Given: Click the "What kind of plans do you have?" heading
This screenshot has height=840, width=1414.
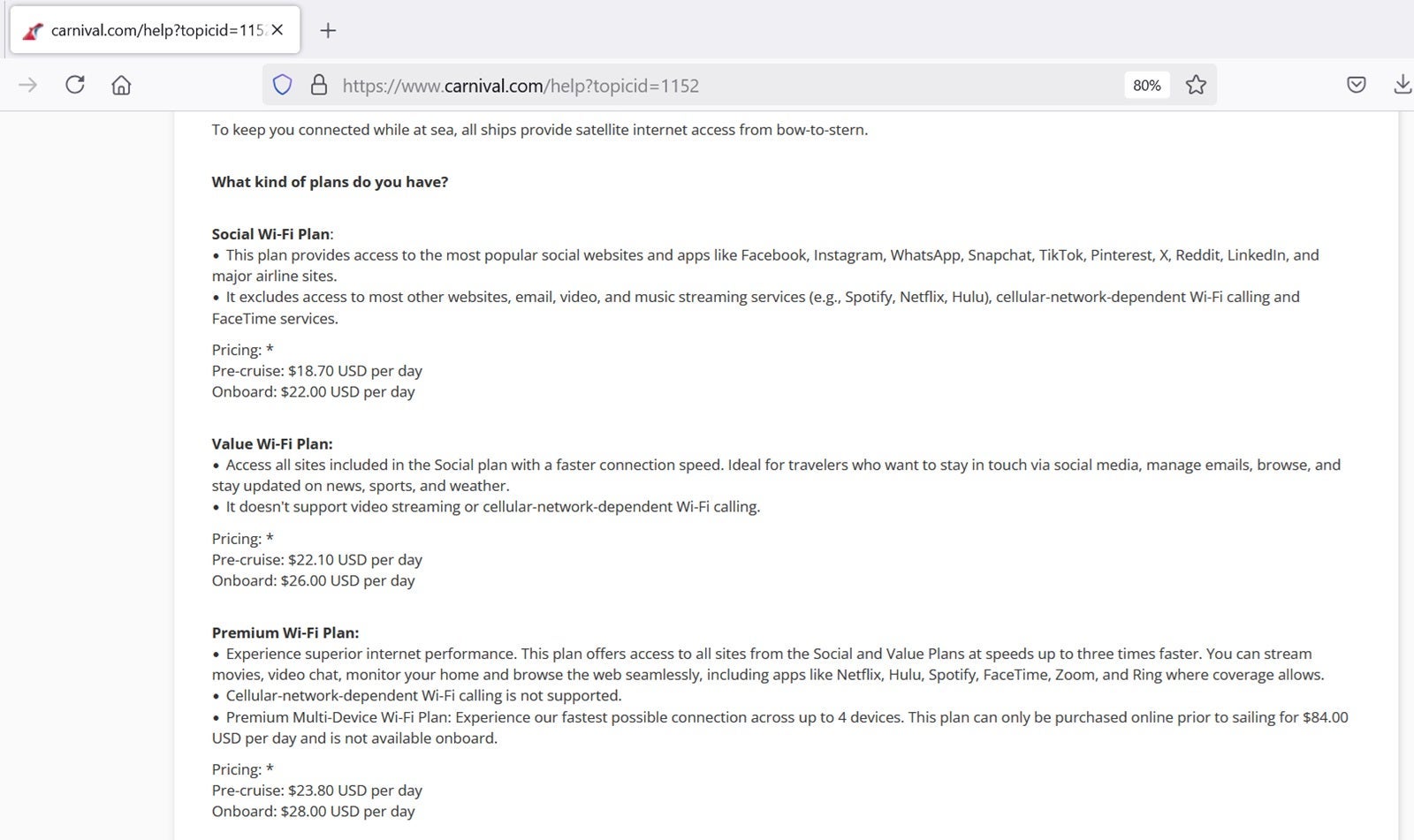Looking at the screenshot, I should point(329,182).
